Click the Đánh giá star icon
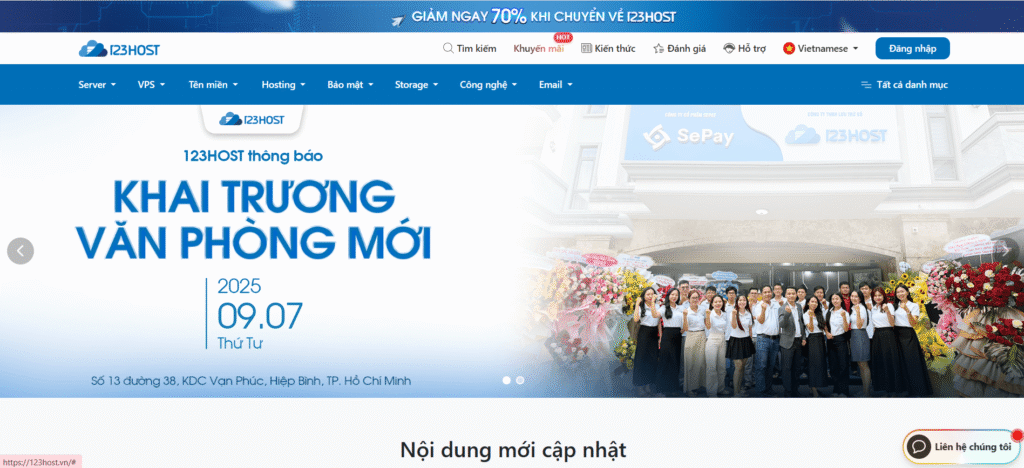The image size is (1024, 468). (x=658, y=48)
